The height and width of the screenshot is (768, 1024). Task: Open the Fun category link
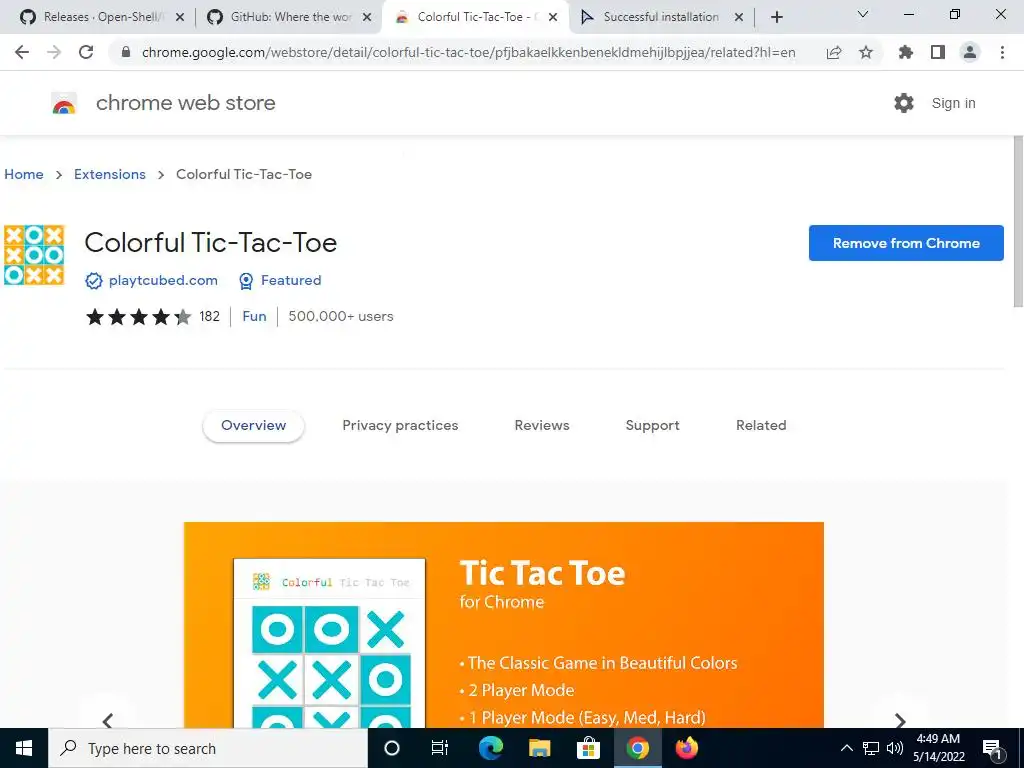click(x=254, y=316)
